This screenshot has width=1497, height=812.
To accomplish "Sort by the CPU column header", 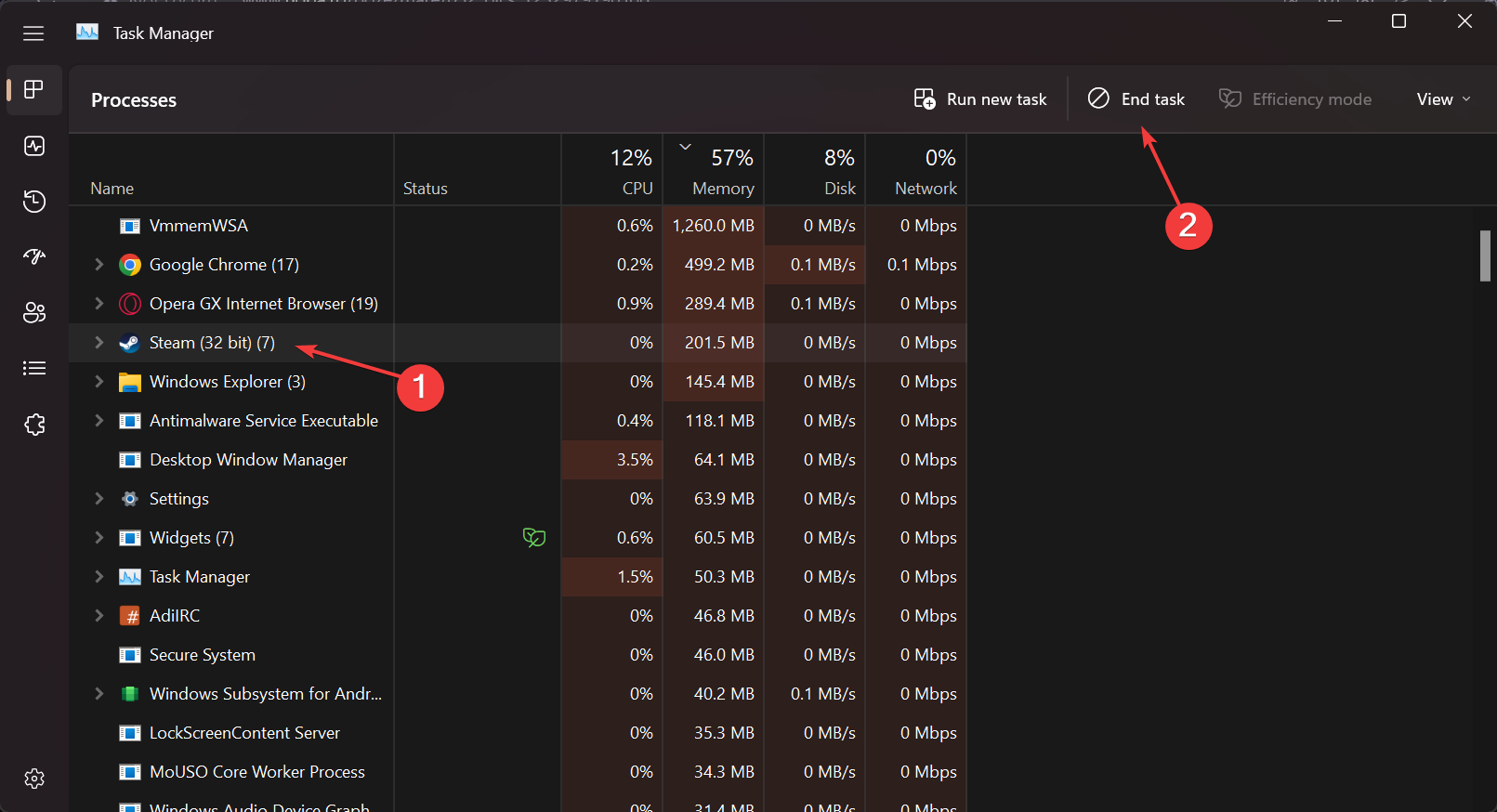I will point(612,172).
